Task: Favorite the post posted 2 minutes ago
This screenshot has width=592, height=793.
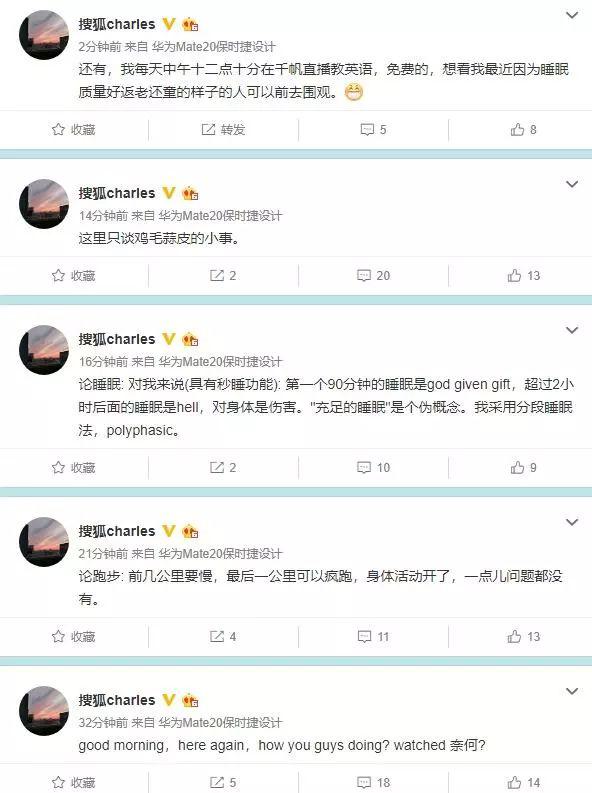Action: click(74, 130)
